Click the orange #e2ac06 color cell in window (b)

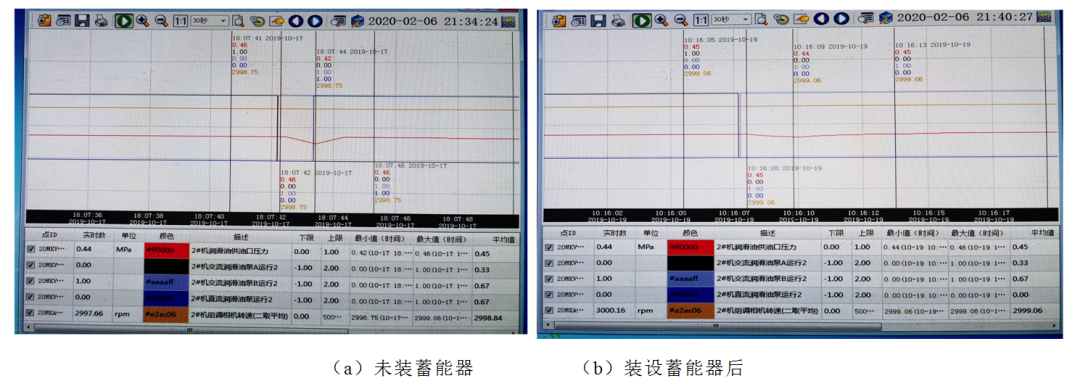(x=691, y=311)
